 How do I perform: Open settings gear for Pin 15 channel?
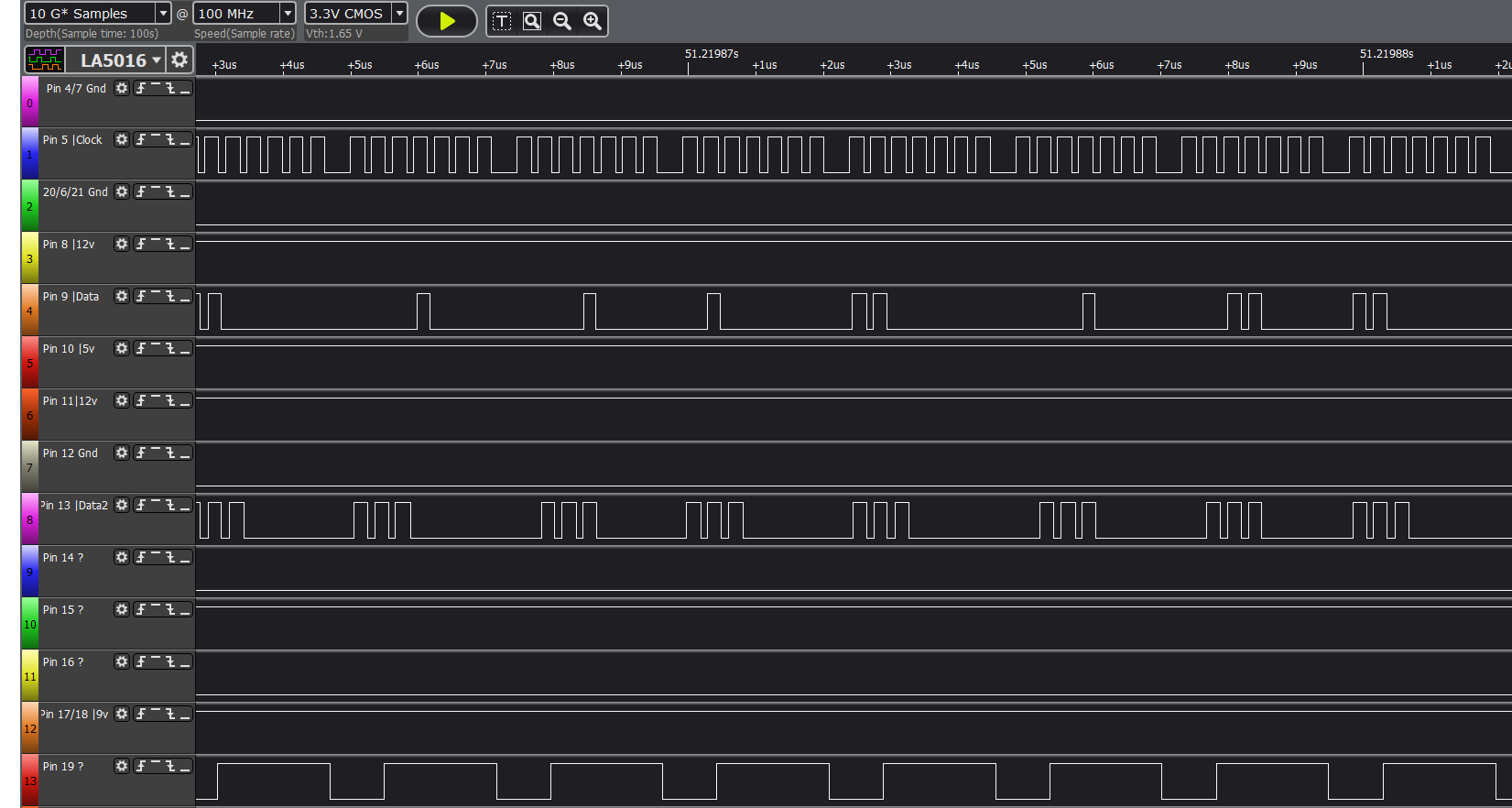[x=122, y=609]
